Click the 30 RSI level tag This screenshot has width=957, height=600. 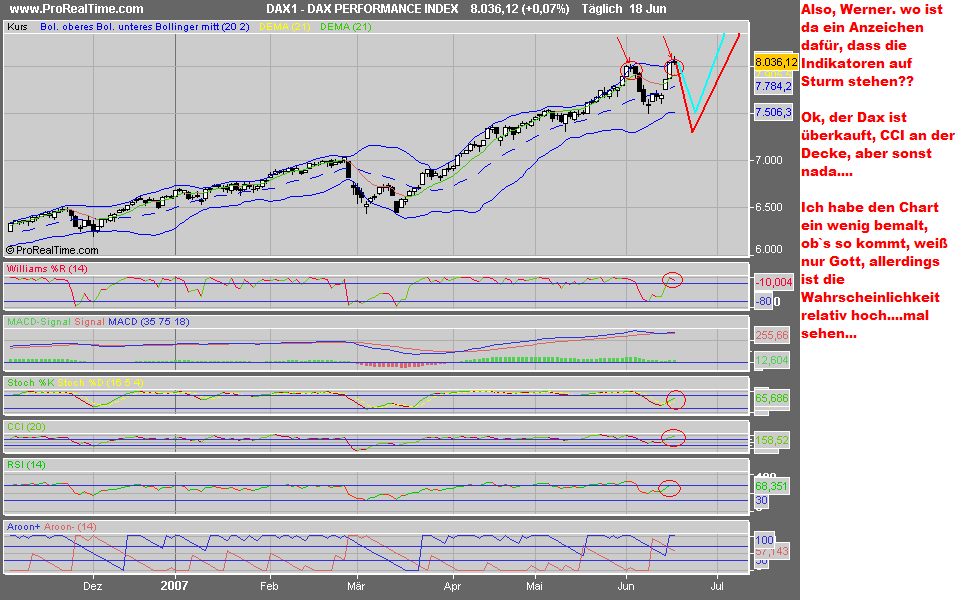(x=761, y=500)
